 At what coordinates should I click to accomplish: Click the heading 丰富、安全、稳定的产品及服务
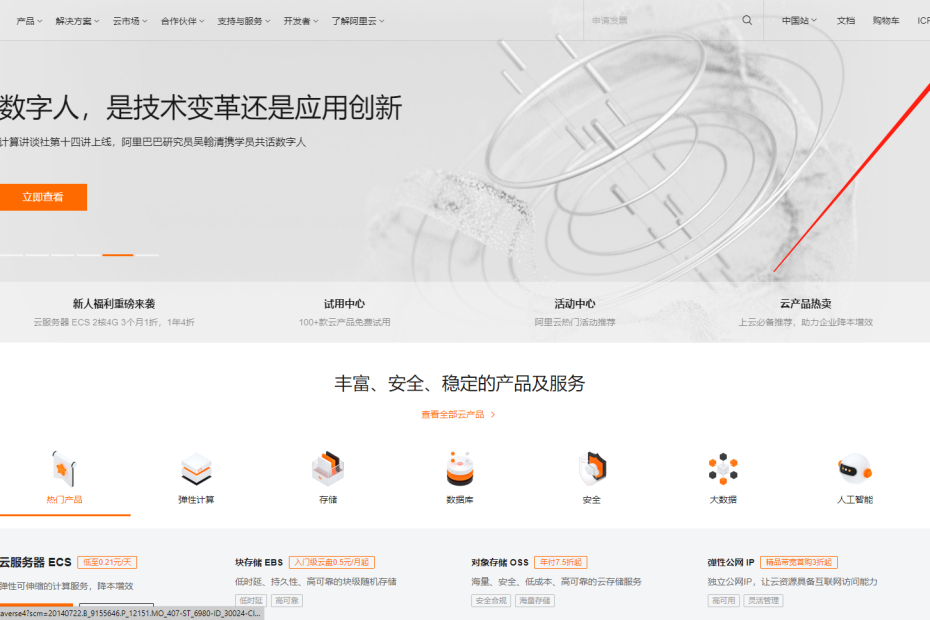(x=460, y=383)
